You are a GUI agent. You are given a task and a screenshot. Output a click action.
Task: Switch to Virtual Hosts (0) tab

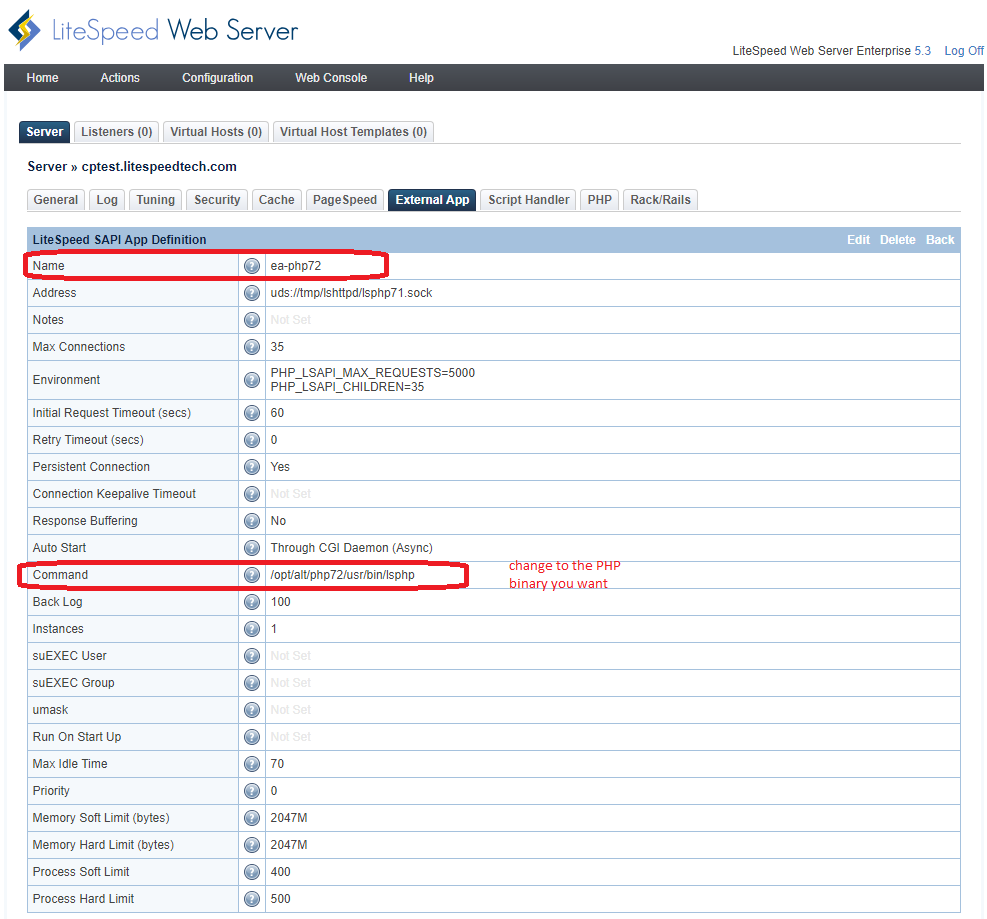click(x=216, y=132)
